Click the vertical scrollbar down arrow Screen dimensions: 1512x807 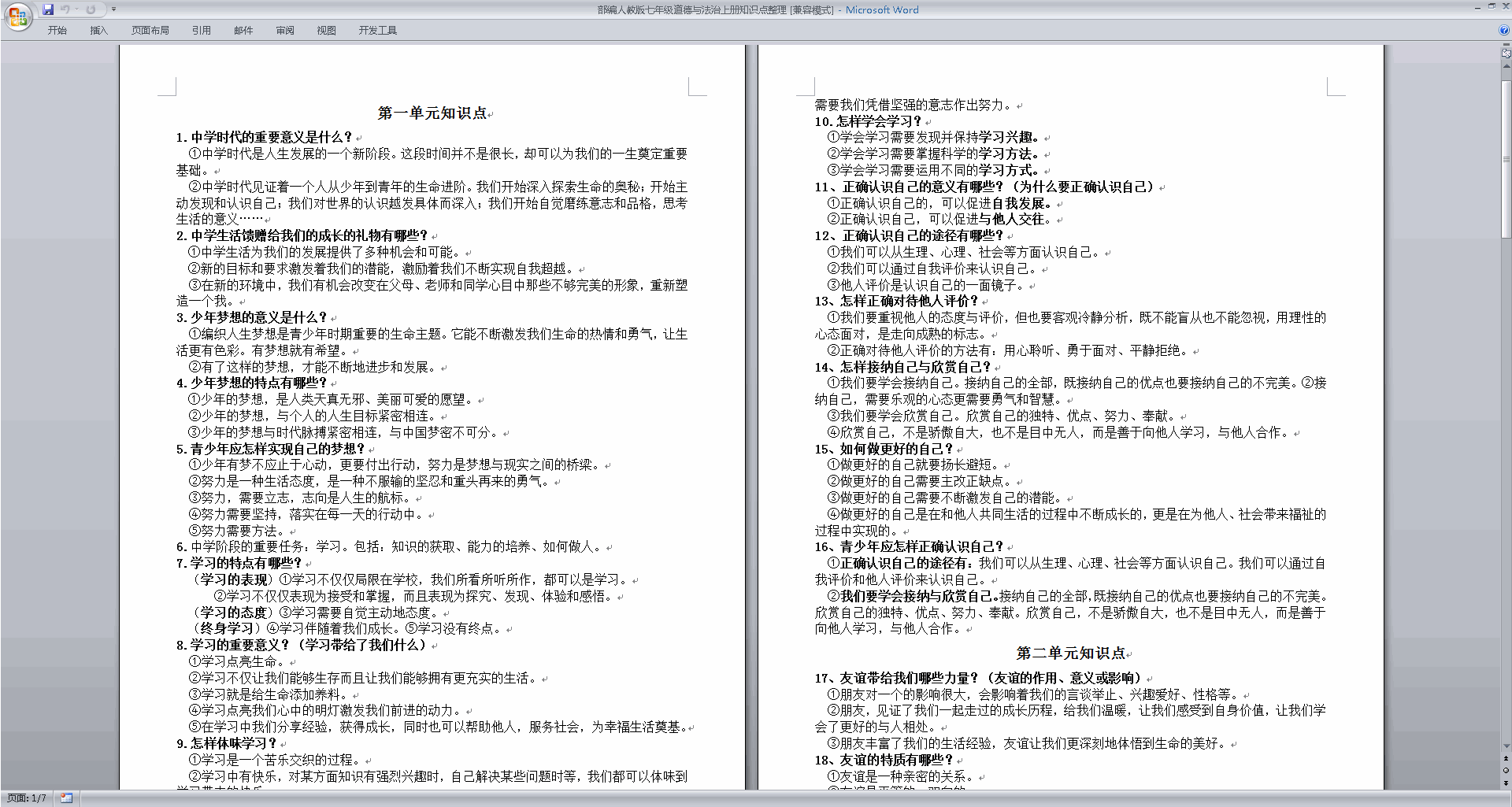(x=1506, y=746)
